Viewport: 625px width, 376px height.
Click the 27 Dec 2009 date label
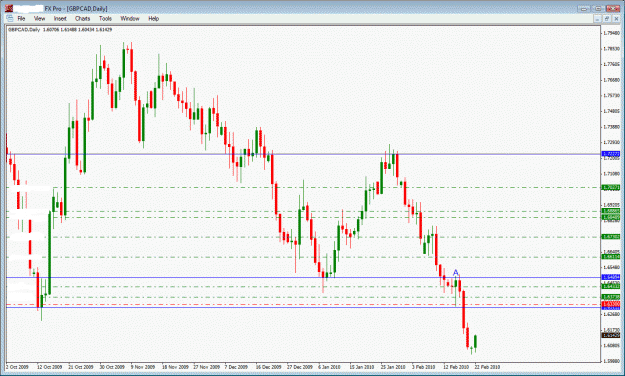(x=300, y=367)
